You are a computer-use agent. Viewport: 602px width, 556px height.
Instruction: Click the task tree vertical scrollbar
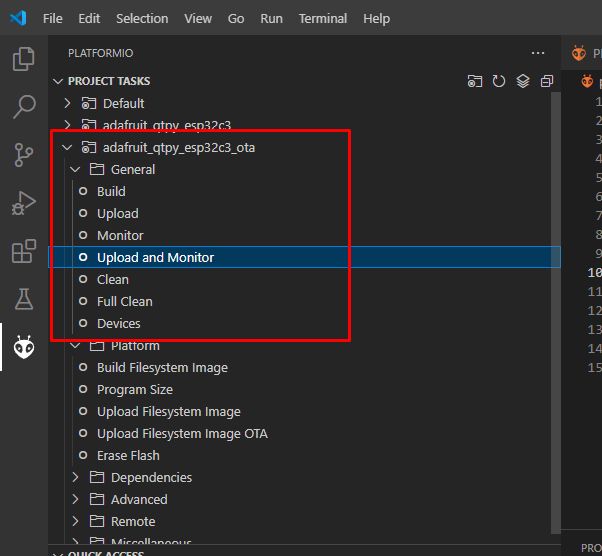pyautogui.click(x=556, y=312)
